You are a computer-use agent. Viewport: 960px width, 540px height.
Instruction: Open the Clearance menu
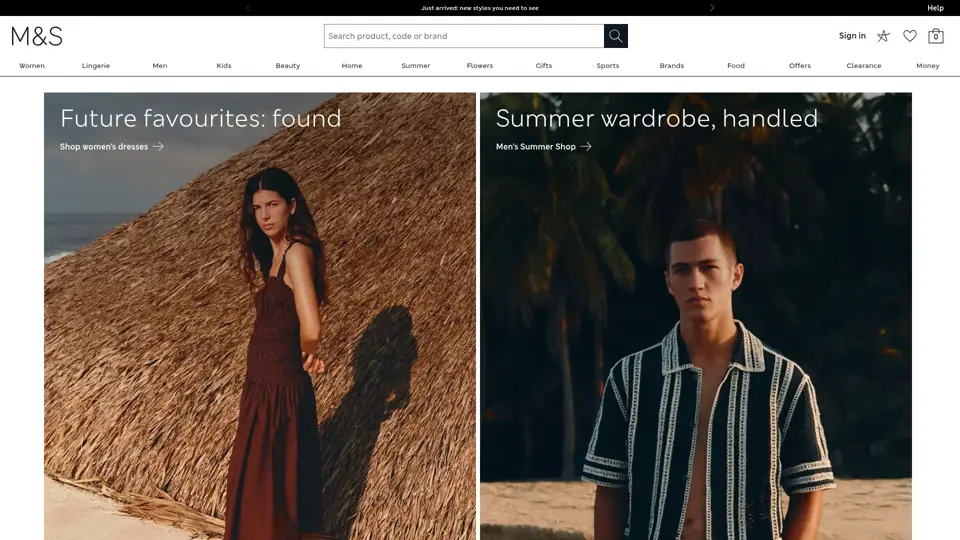click(864, 66)
